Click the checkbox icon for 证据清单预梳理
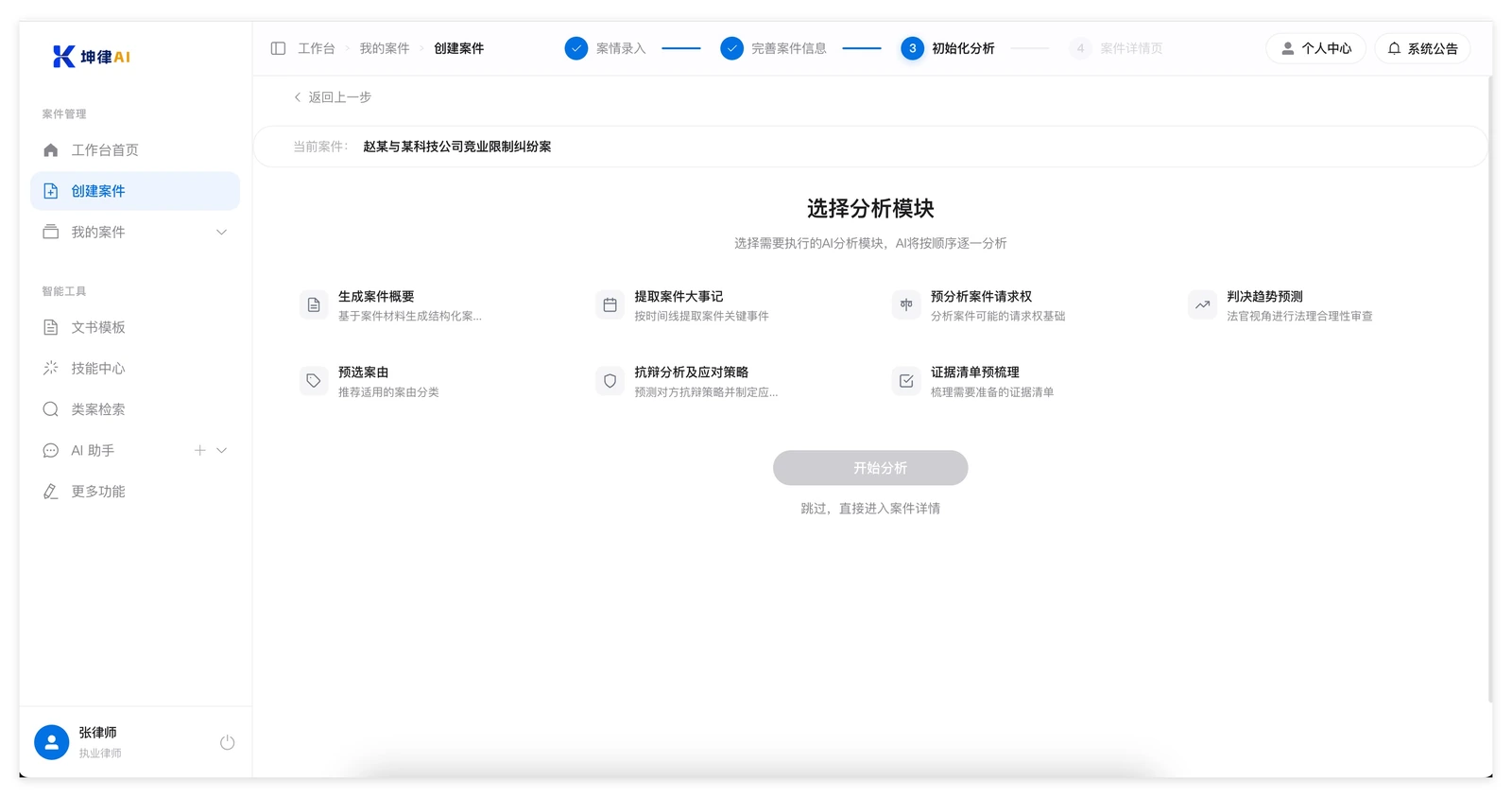The image size is (1512, 797). point(906,381)
